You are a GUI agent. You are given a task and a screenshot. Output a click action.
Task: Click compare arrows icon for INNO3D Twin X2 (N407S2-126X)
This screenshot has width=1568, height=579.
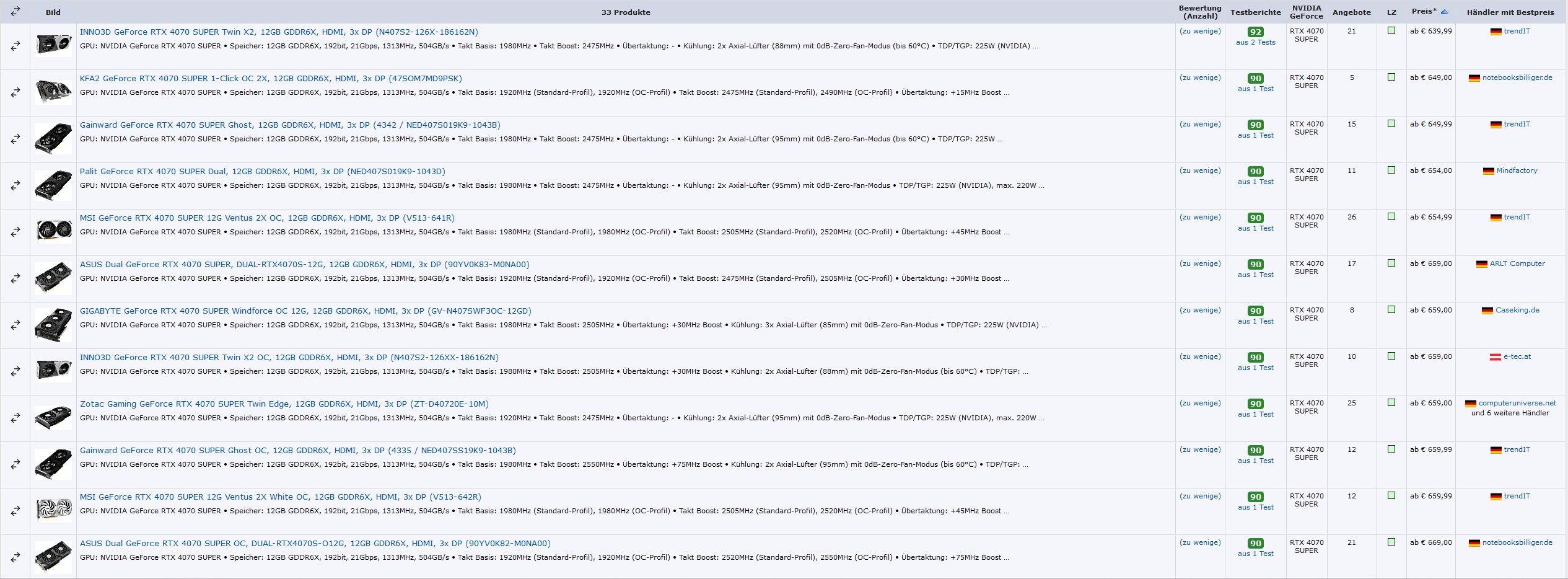pos(15,46)
